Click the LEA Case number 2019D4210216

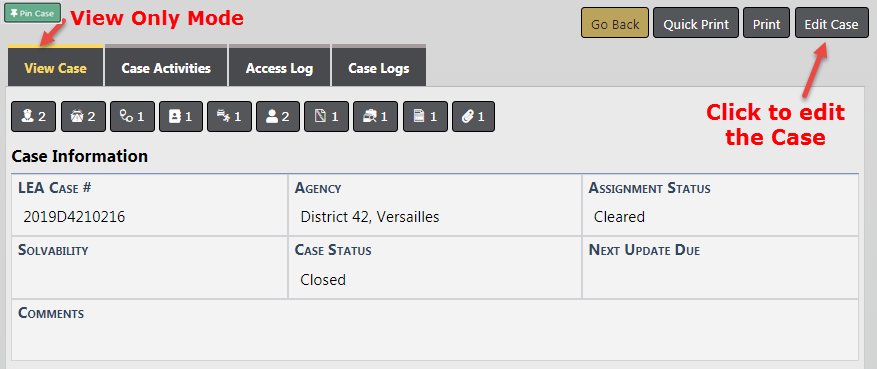pos(74,217)
